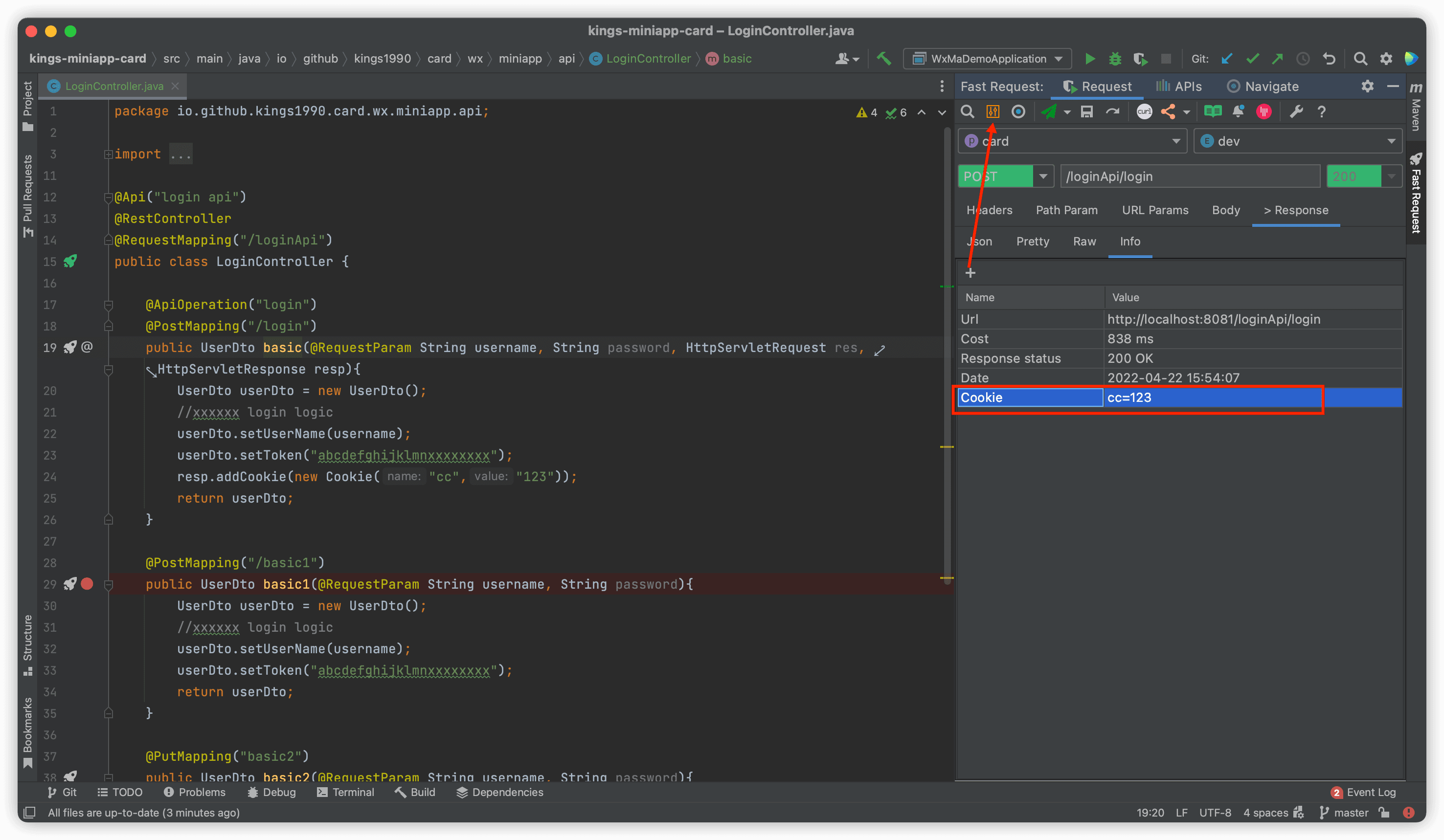
Task: Run WxMaDemoApplication with the green play icon
Action: coord(1090,58)
